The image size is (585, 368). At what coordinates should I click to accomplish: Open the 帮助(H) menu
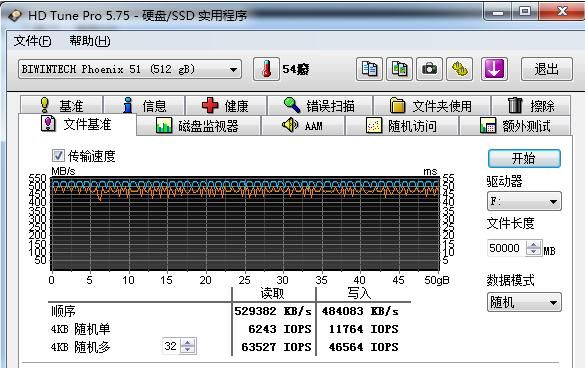tap(90, 40)
